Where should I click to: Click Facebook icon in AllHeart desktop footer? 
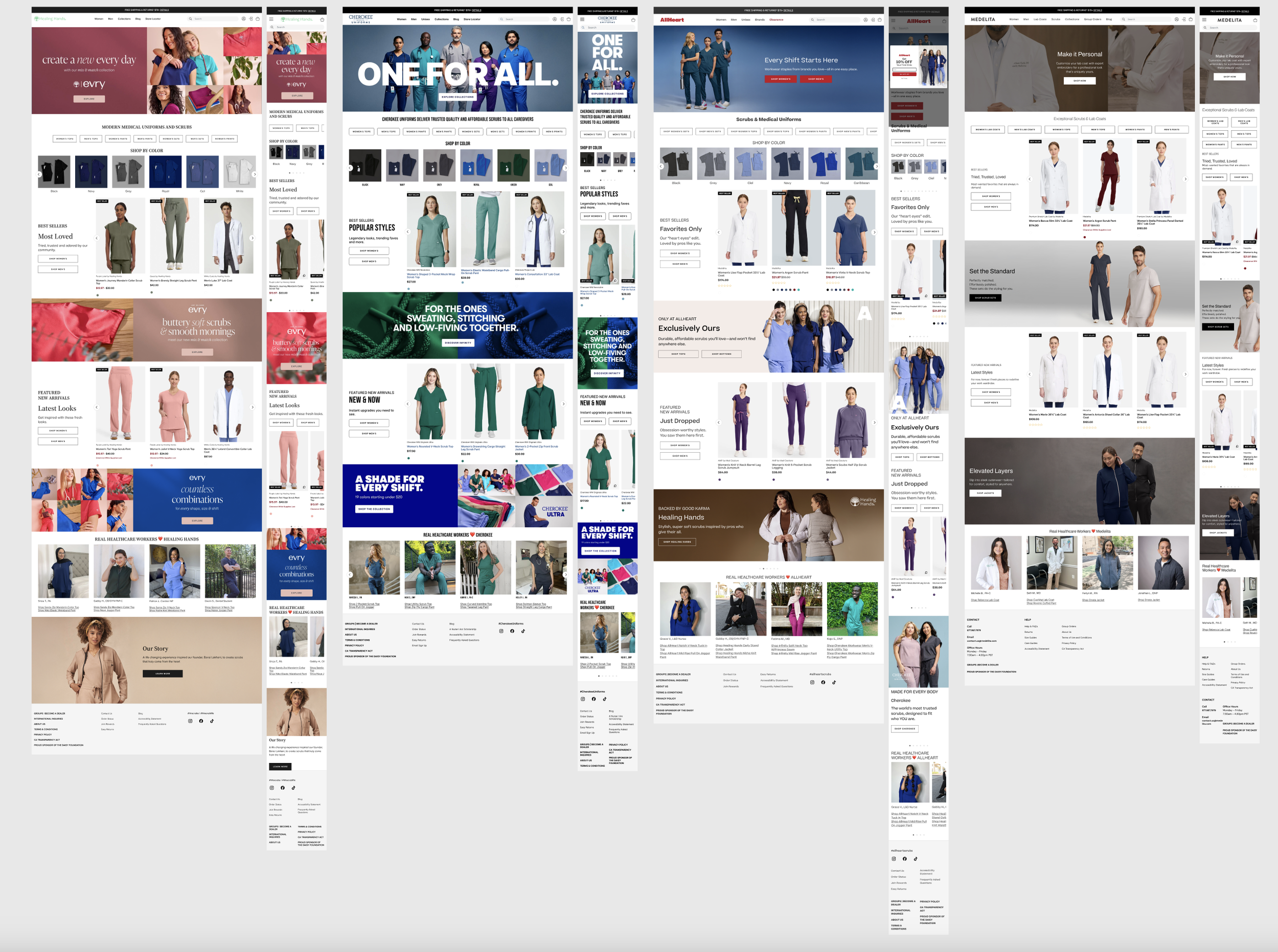point(823,682)
